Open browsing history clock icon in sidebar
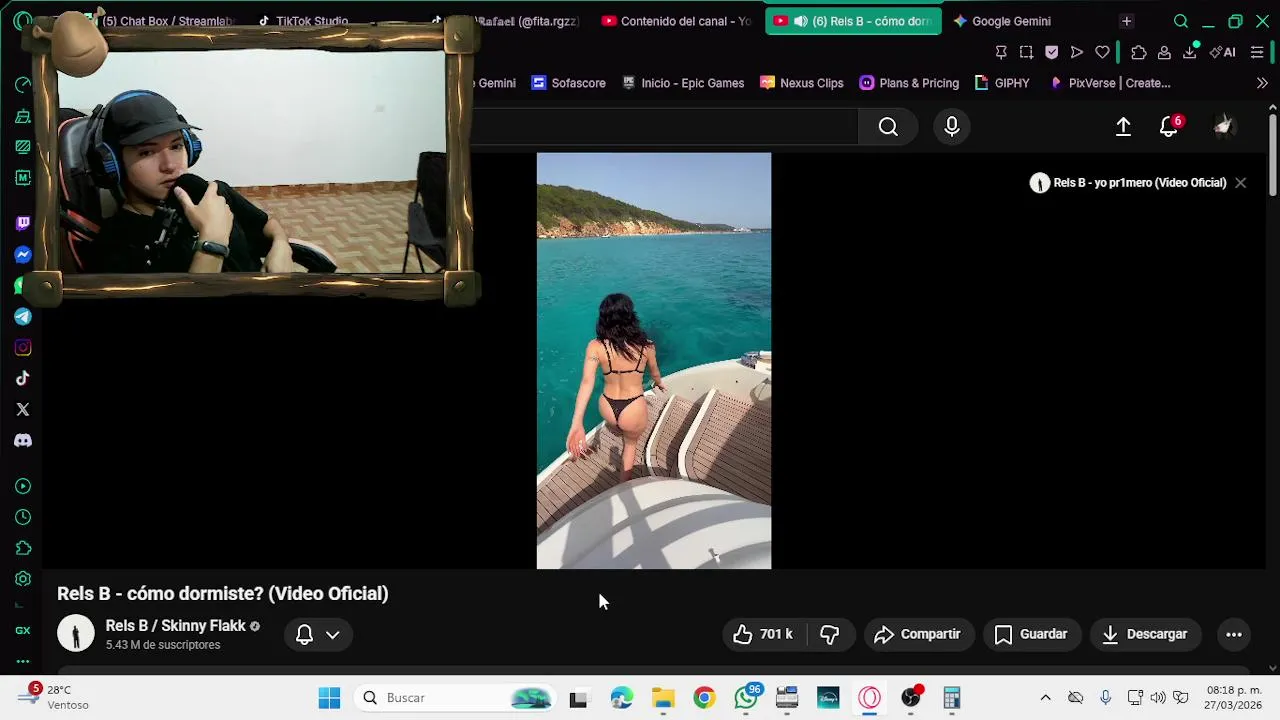This screenshot has width=1280, height=720. point(23,517)
